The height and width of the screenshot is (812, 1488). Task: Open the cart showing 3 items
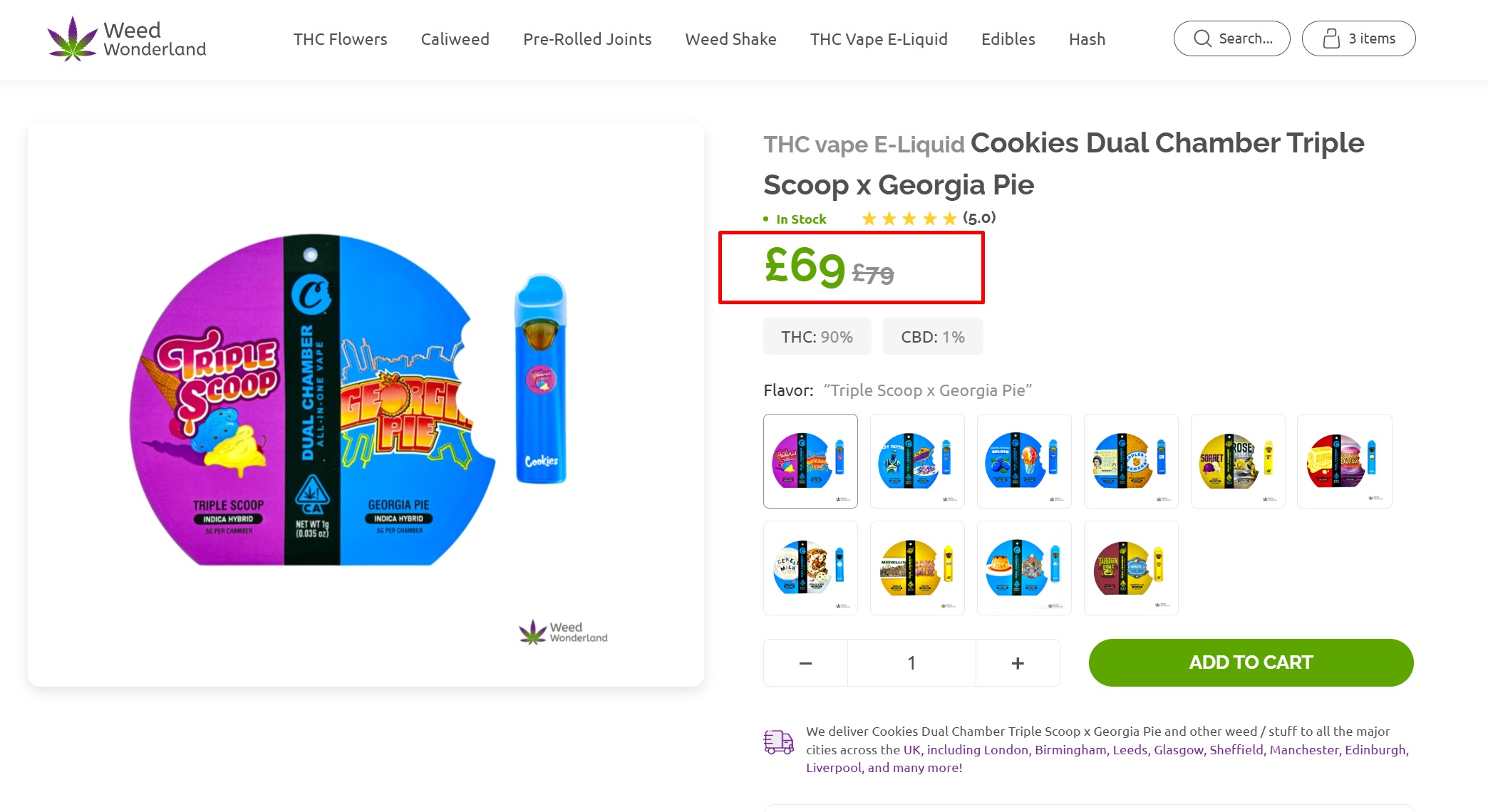(x=1358, y=38)
